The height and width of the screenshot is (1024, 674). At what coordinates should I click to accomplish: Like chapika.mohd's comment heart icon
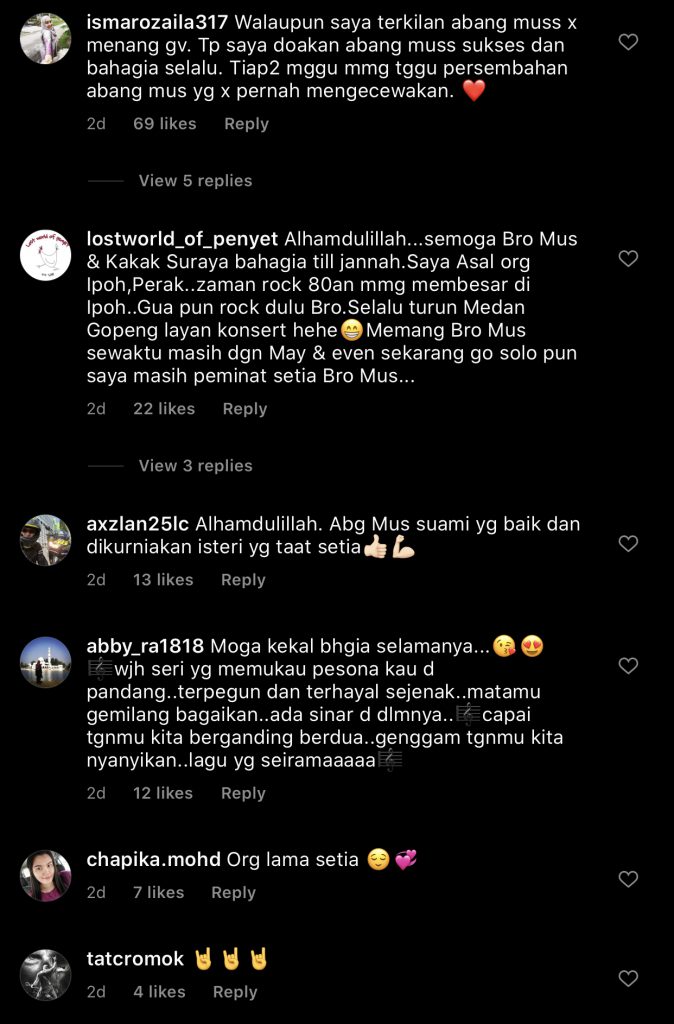point(628,879)
